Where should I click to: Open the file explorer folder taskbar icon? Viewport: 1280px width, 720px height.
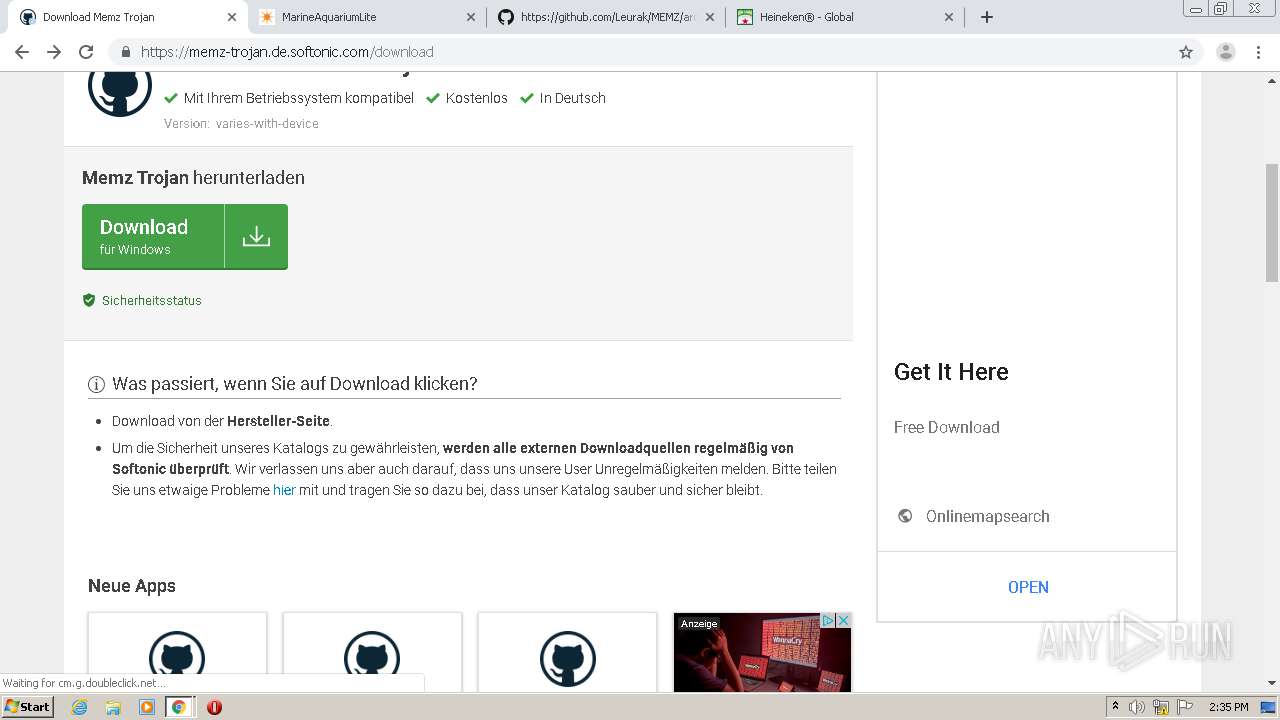pyautogui.click(x=113, y=707)
